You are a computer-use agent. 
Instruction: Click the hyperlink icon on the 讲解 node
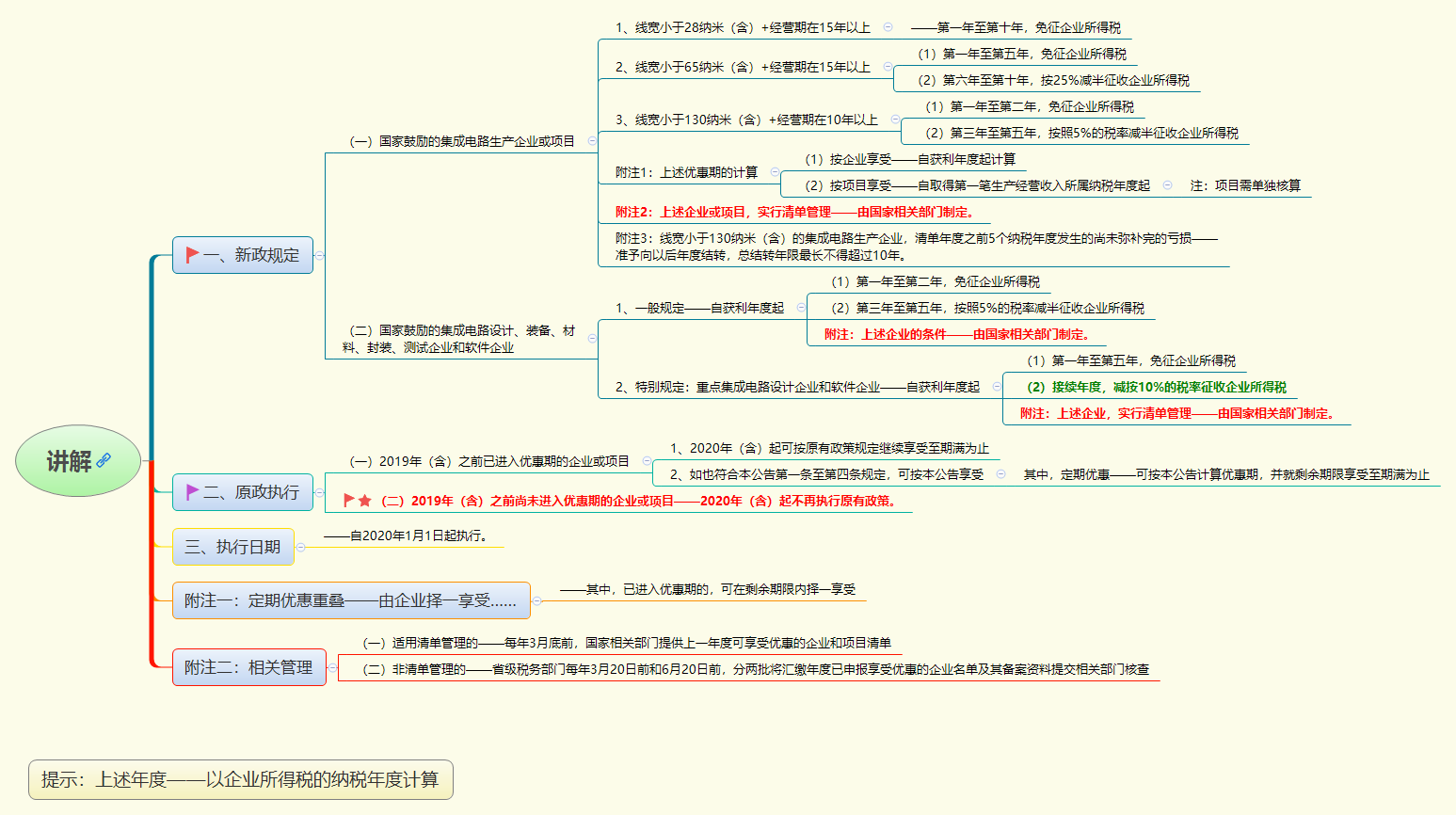(x=104, y=460)
